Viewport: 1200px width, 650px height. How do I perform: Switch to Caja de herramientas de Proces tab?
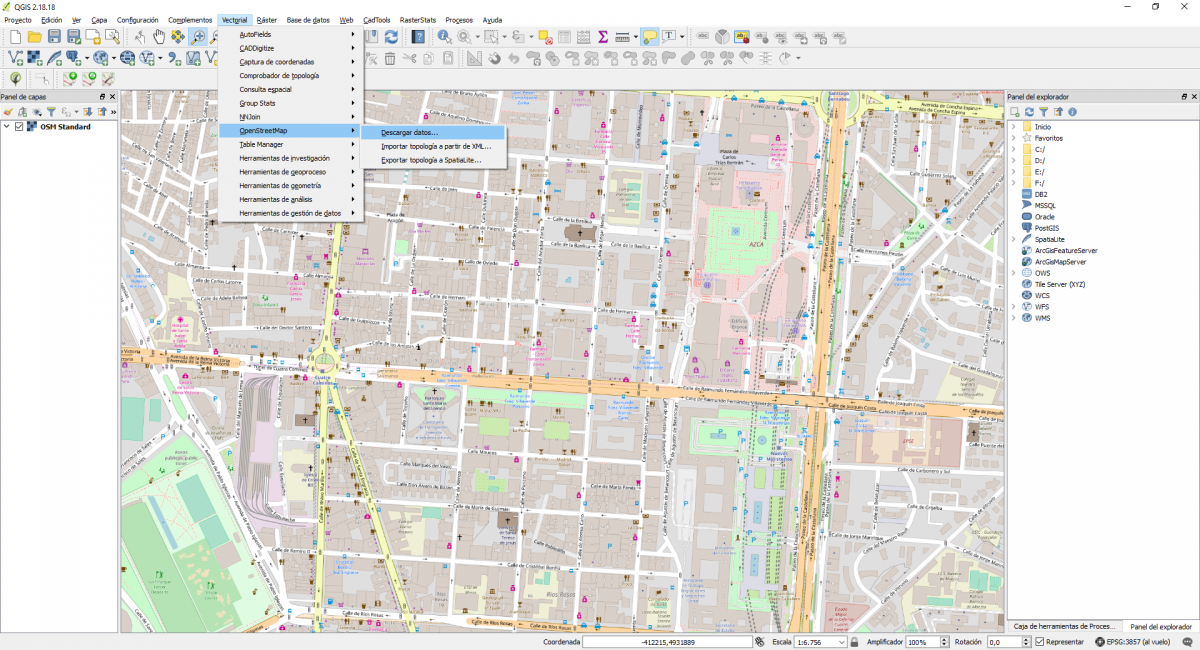(x=1063, y=625)
